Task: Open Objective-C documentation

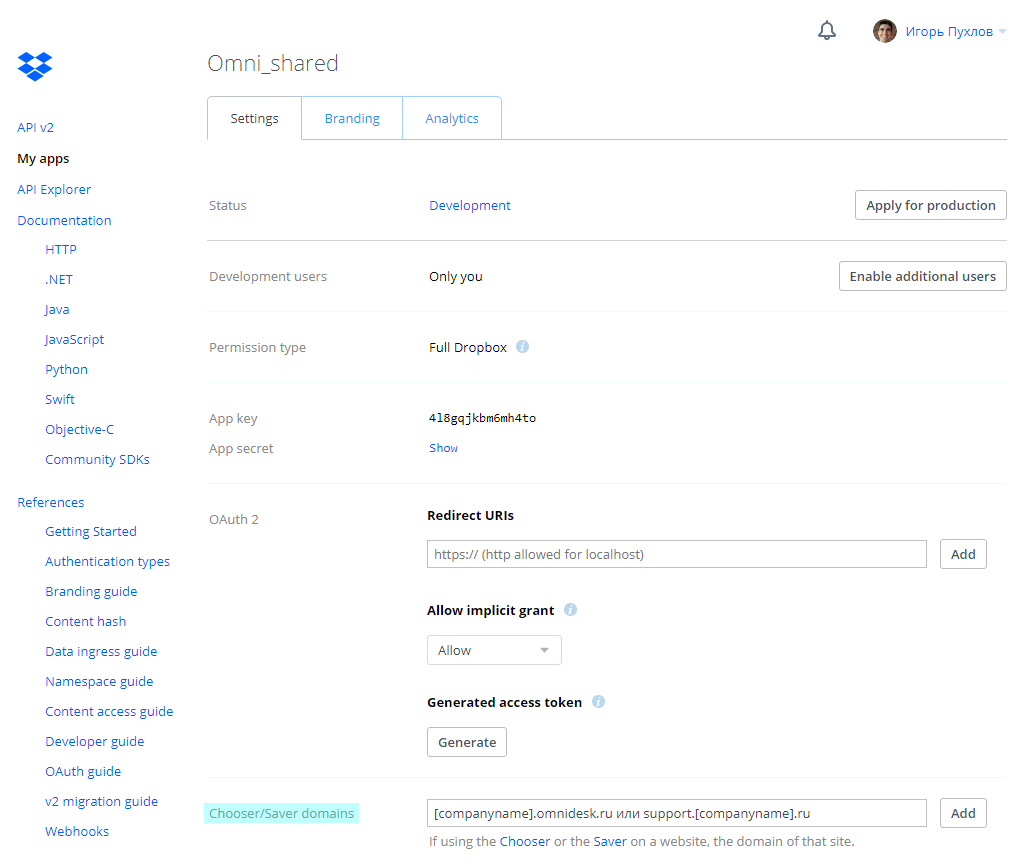Action: pyautogui.click(x=79, y=429)
